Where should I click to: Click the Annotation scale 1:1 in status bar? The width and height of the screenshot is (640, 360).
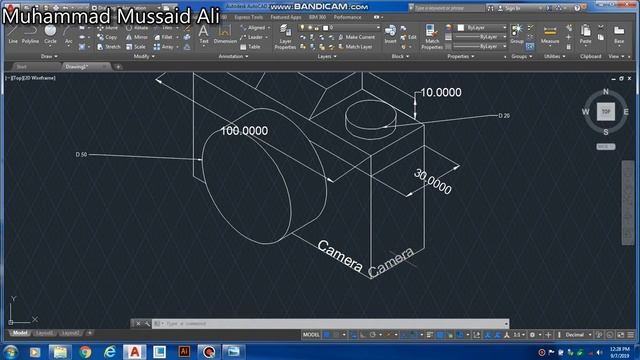pos(518,335)
